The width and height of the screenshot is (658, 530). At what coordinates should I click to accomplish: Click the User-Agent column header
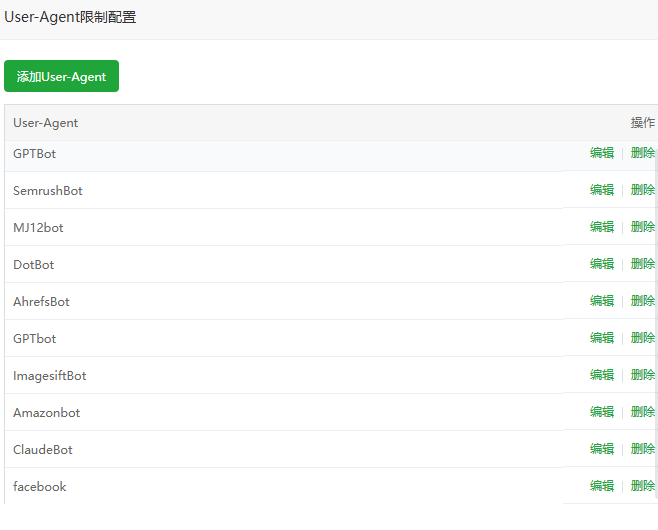(45, 123)
